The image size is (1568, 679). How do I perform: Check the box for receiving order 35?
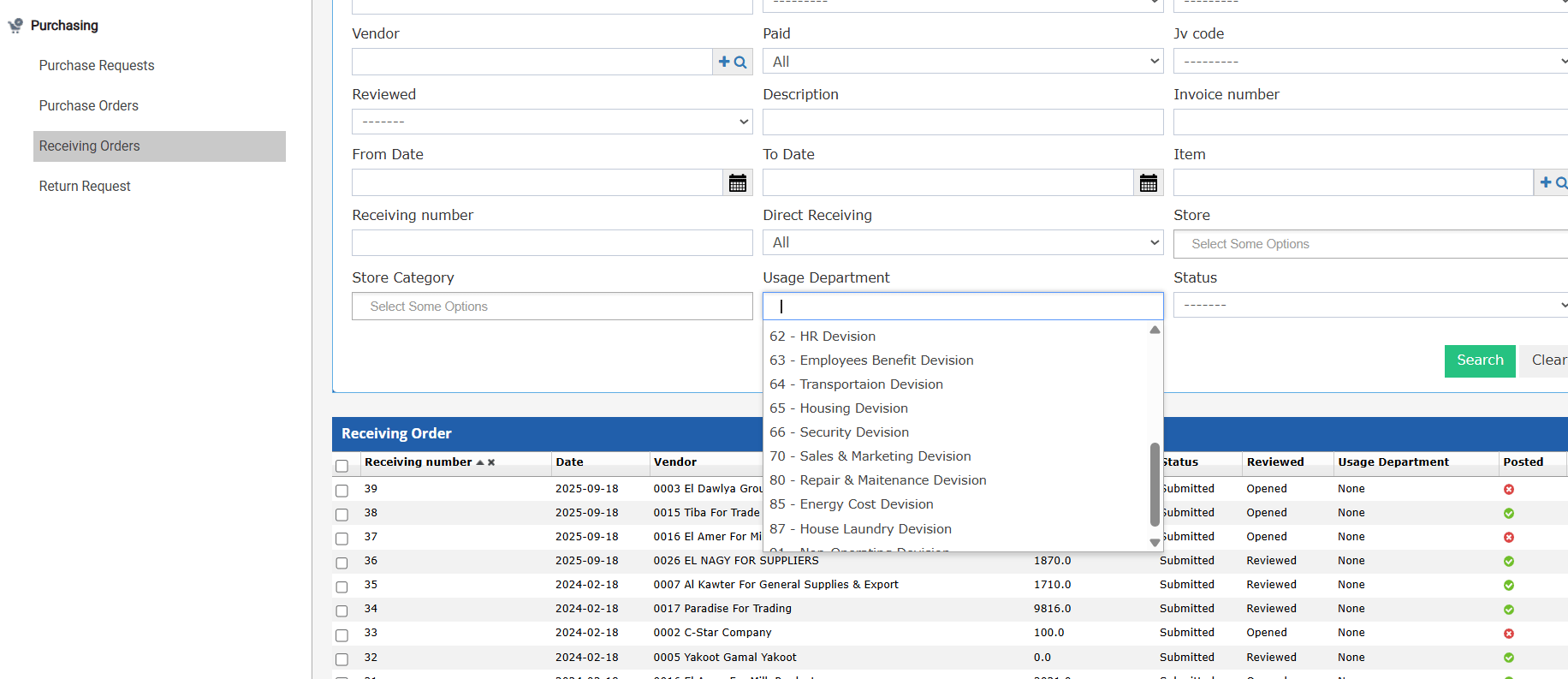point(342,587)
